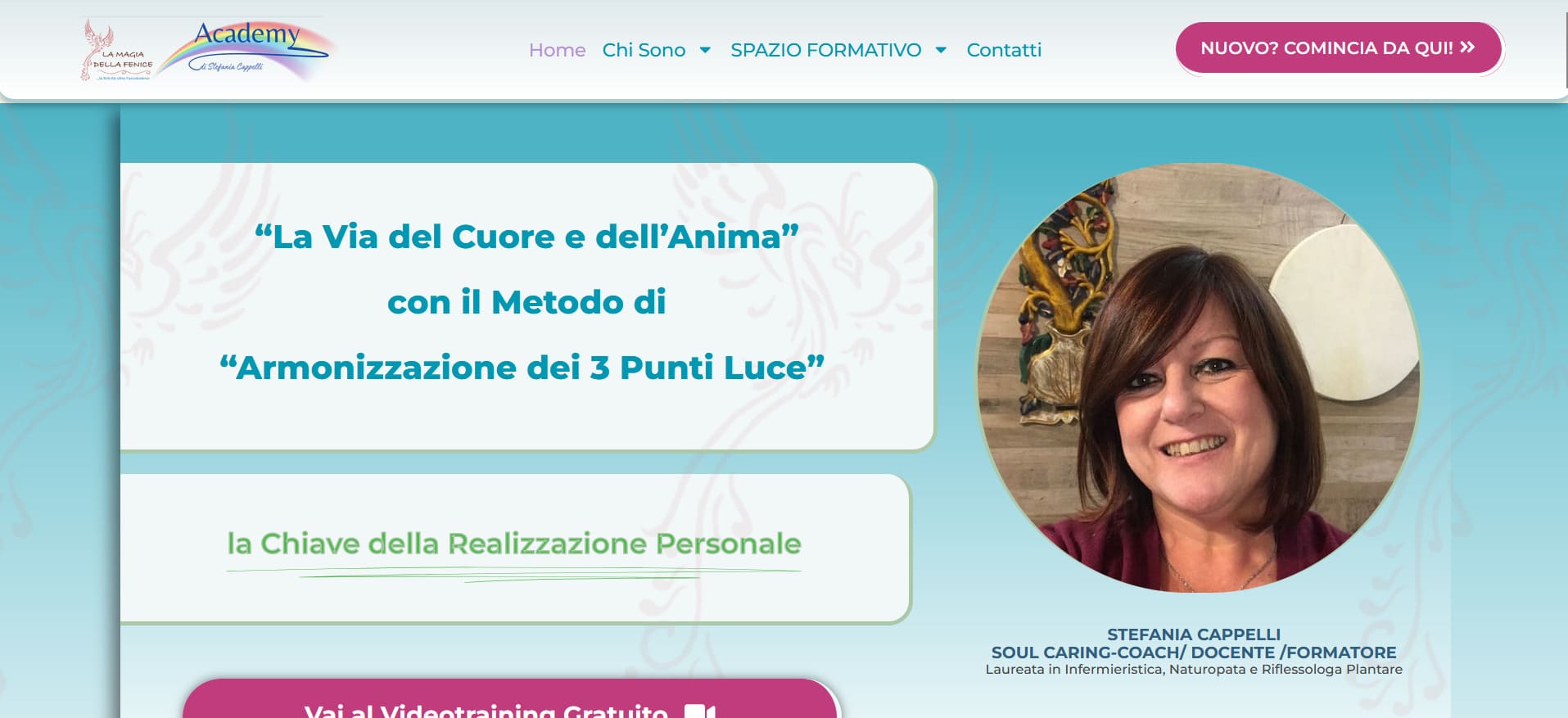The image size is (1568, 718).
Task: Open the SPAZIO FORMATIVO menu label
Action: (x=825, y=50)
